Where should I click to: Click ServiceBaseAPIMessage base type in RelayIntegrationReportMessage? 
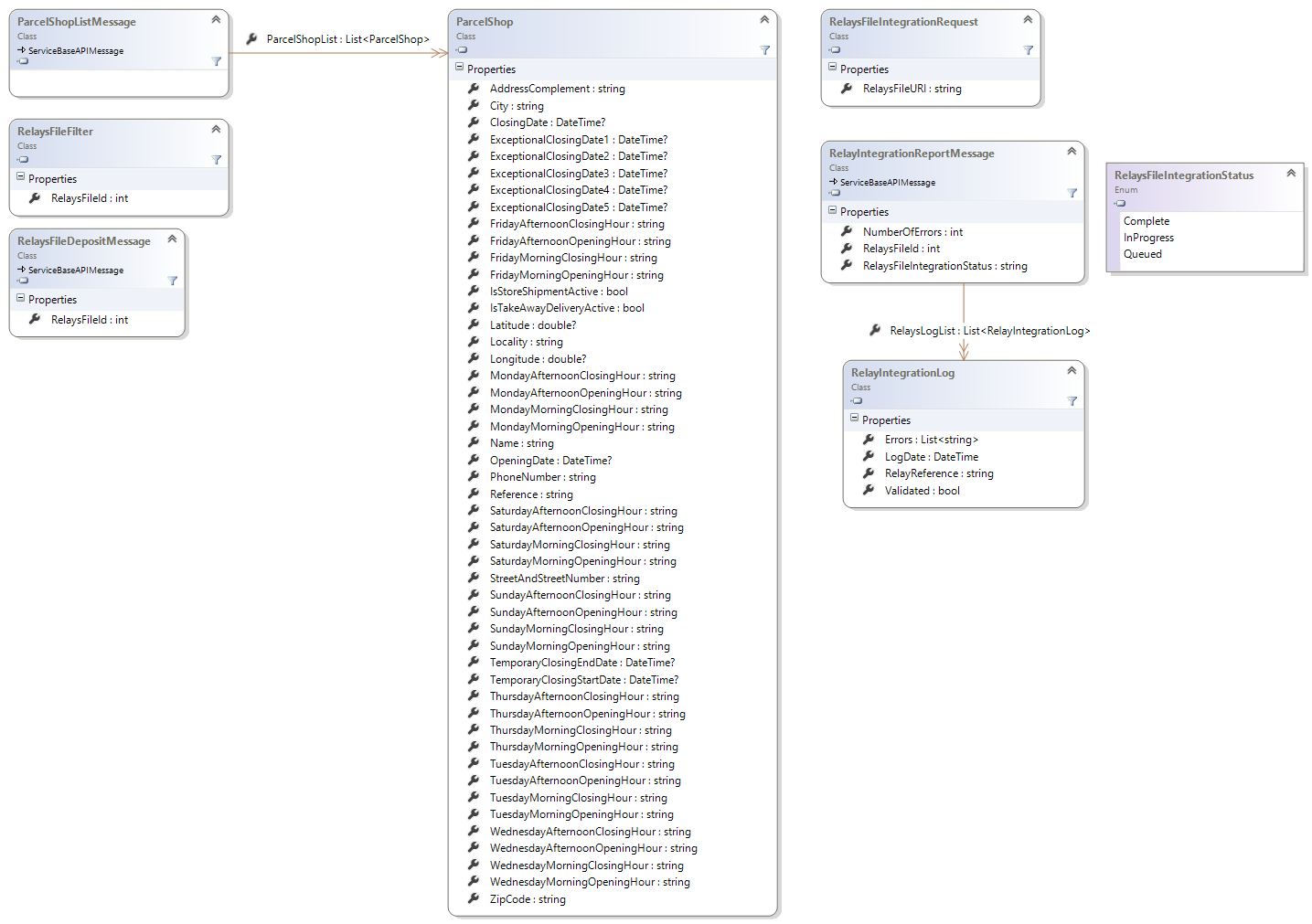(887, 183)
